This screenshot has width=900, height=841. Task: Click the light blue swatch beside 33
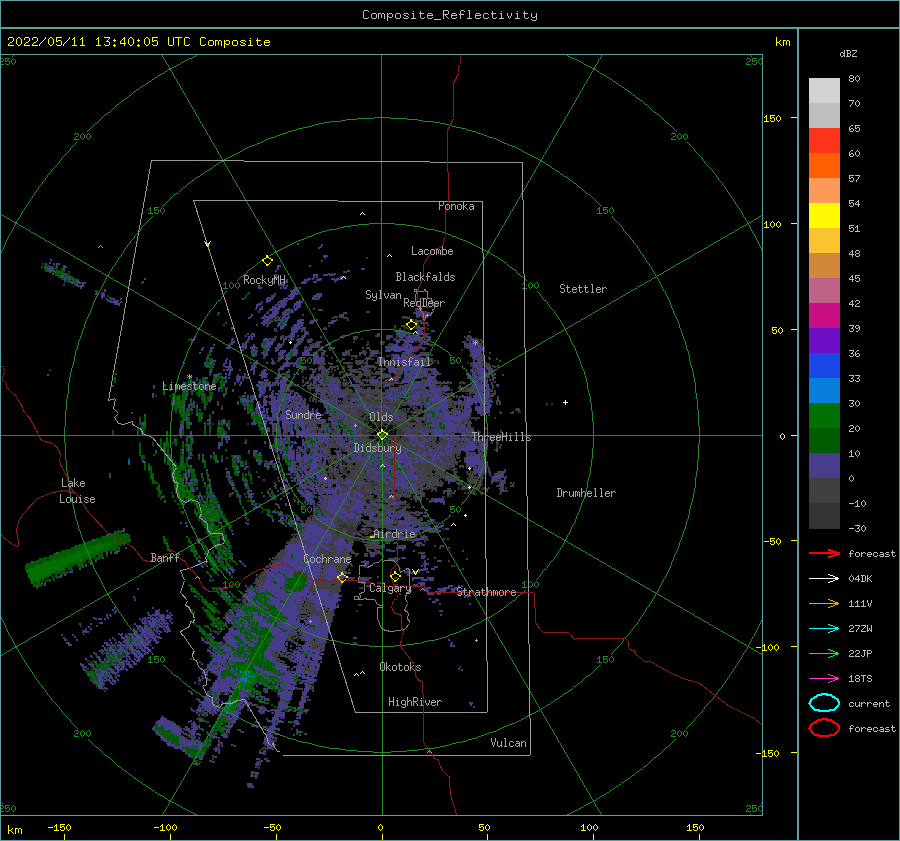point(824,390)
